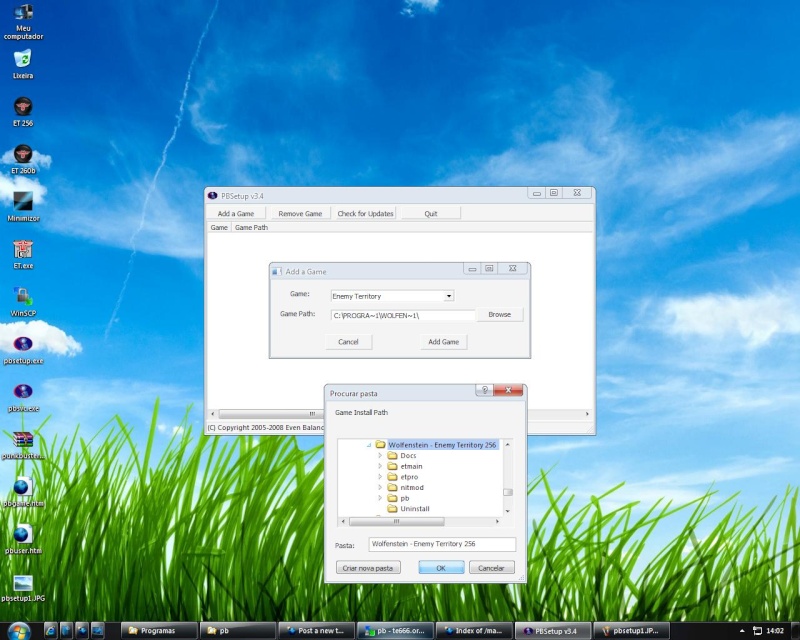Click Add a Game in PBSetup toolbar
This screenshot has height=640, width=800.
tap(236, 213)
